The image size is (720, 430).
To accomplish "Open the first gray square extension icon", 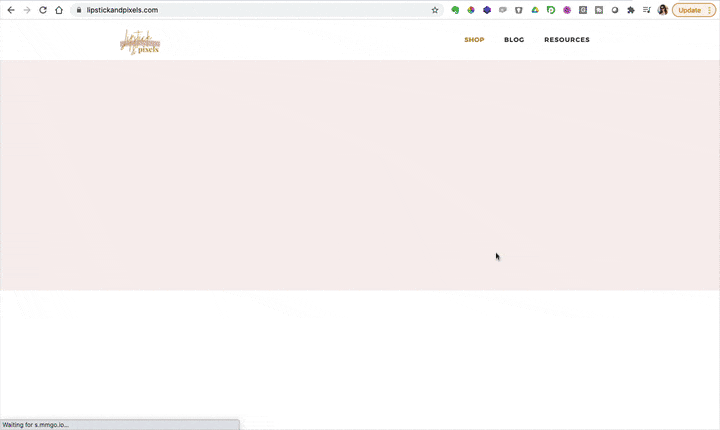I will coord(583,10).
